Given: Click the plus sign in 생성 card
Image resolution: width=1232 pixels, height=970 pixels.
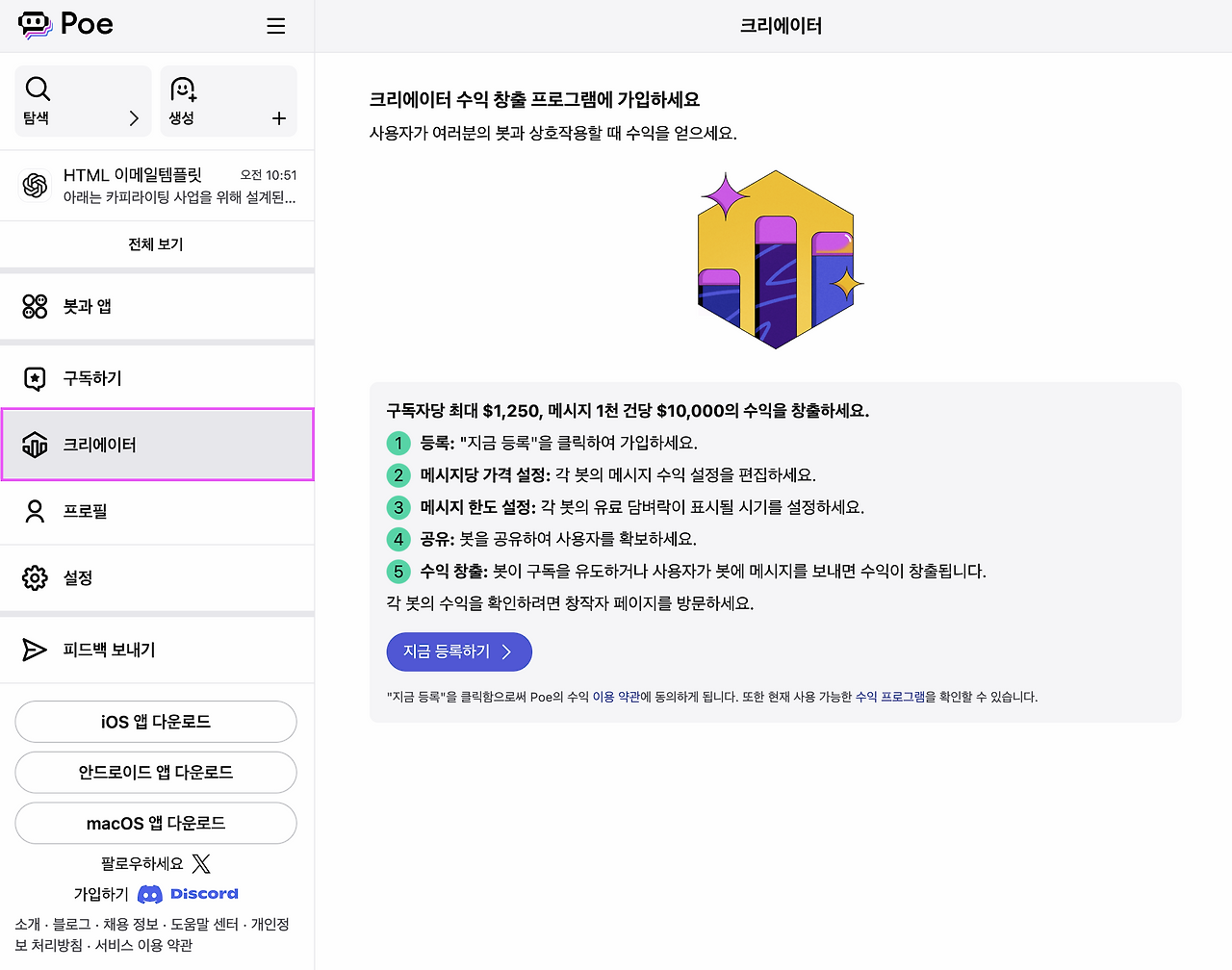Looking at the screenshot, I should 279,118.
